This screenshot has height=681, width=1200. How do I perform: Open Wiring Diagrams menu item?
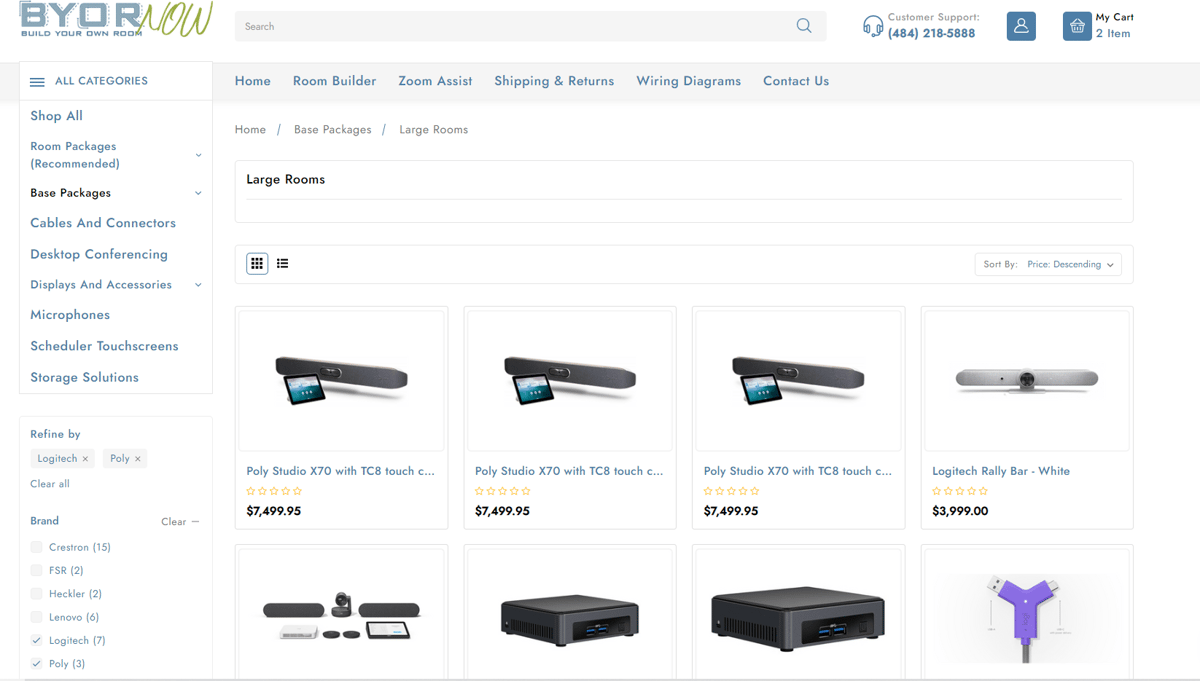pos(689,81)
